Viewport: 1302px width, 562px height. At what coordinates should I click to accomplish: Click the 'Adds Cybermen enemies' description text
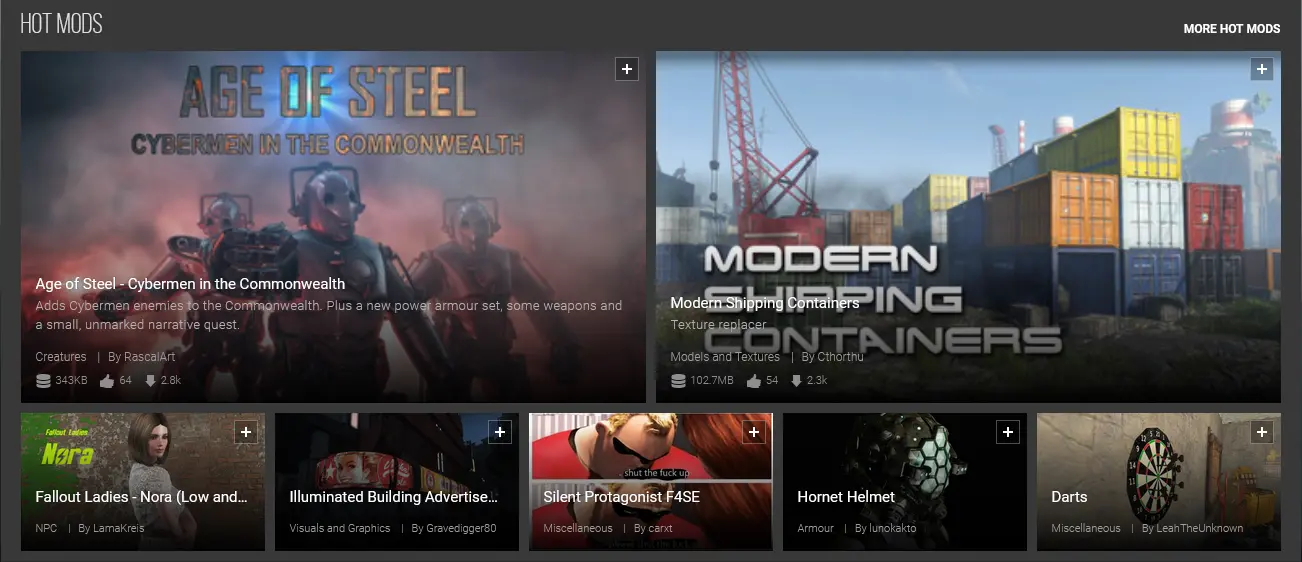click(329, 315)
